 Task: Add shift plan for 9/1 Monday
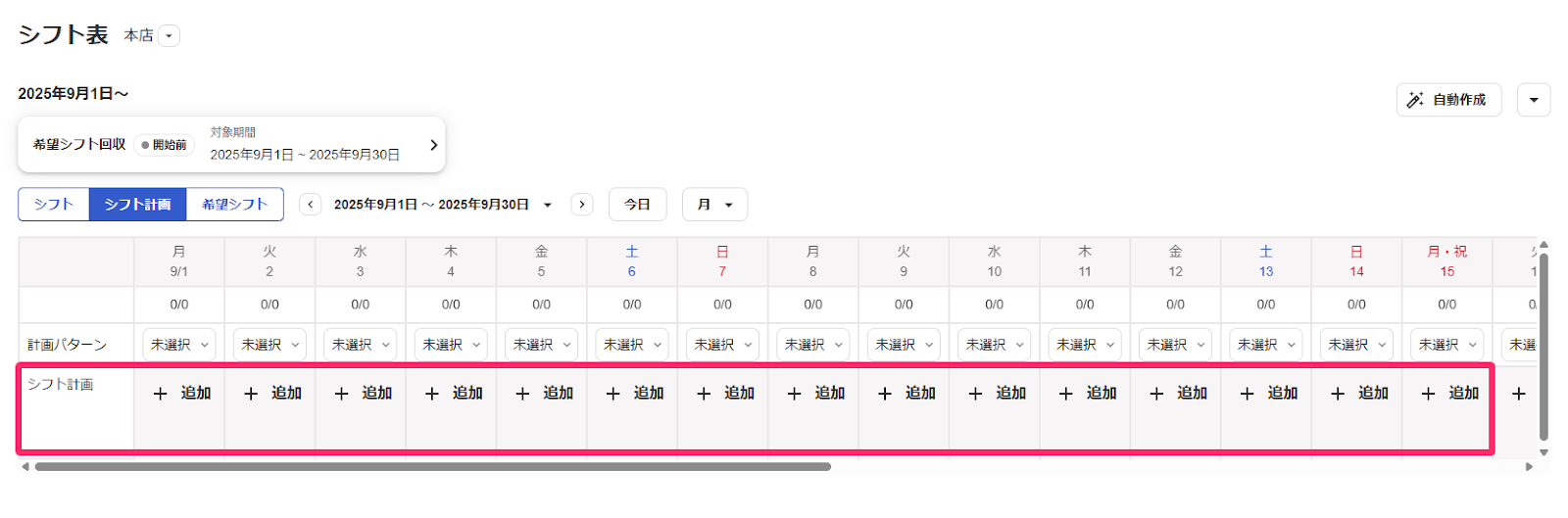pyautogui.click(x=181, y=394)
